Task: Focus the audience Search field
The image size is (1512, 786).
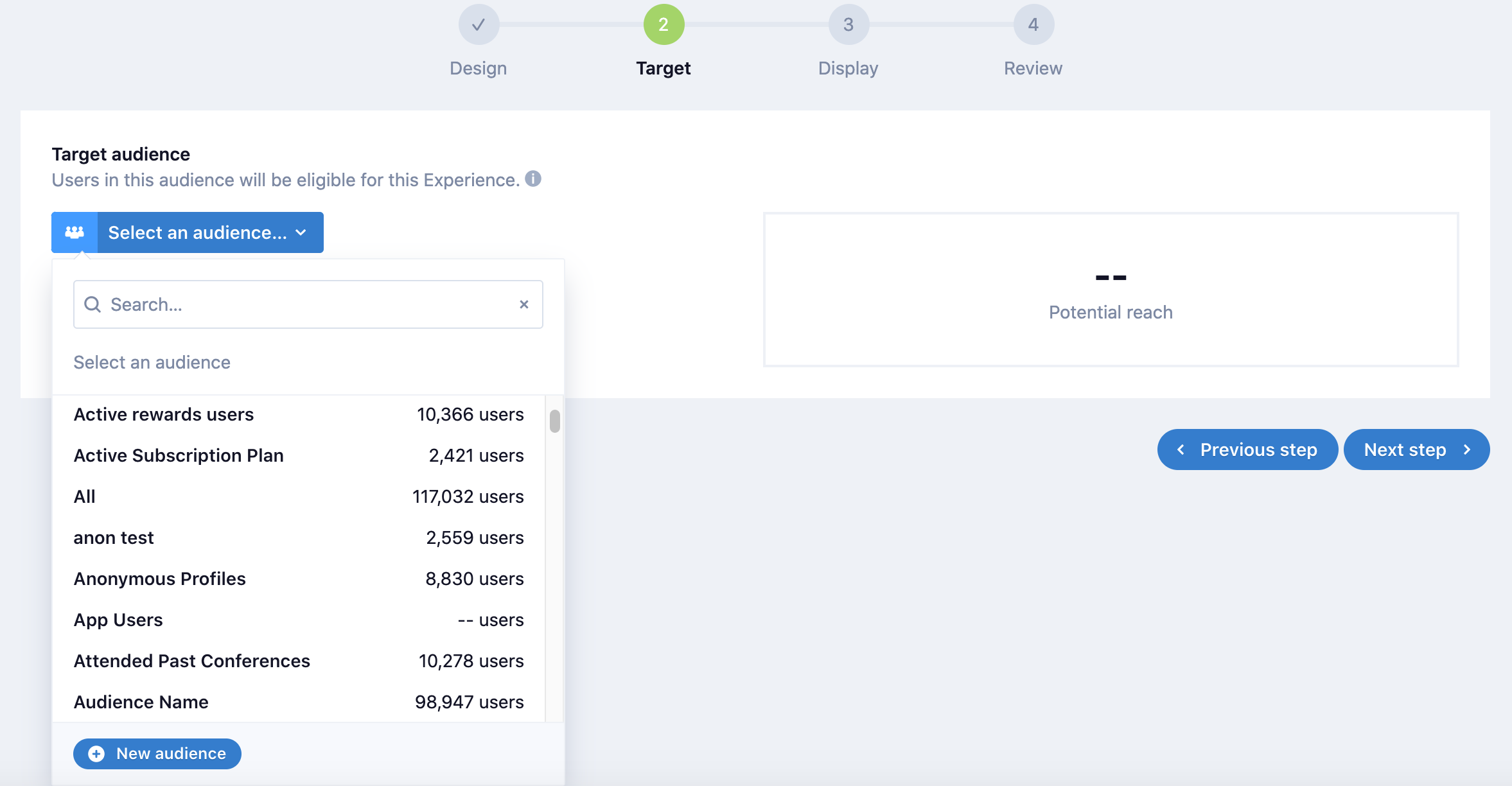Action: pyautogui.click(x=308, y=304)
